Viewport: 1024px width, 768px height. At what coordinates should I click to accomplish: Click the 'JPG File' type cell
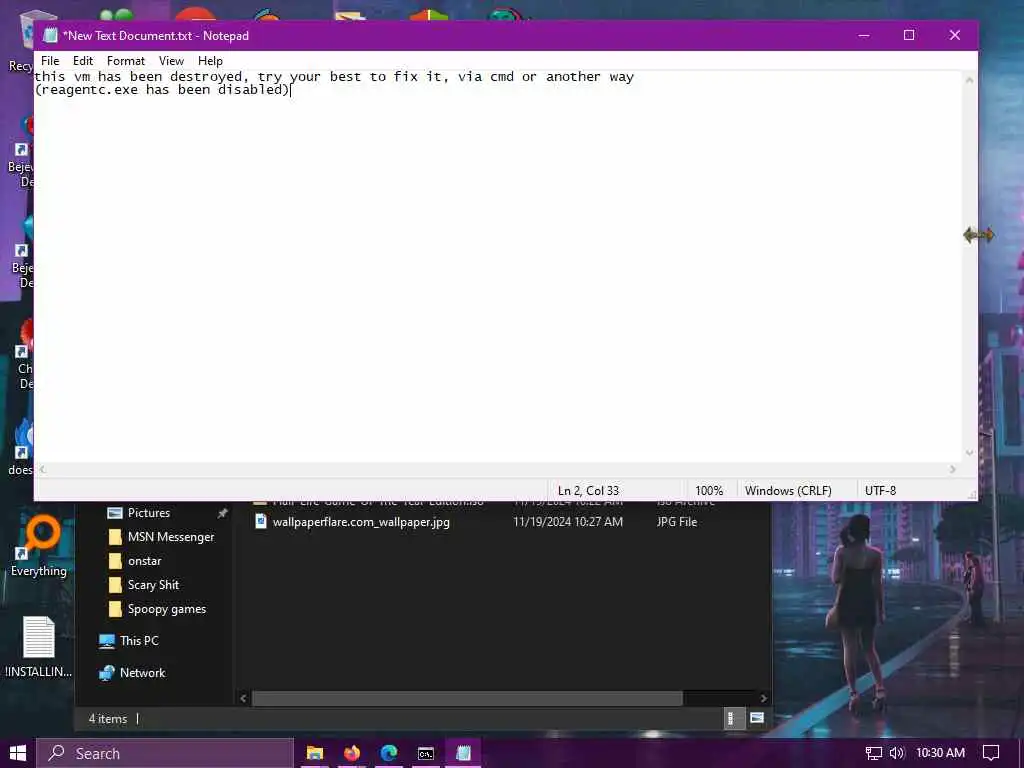coord(677,522)
